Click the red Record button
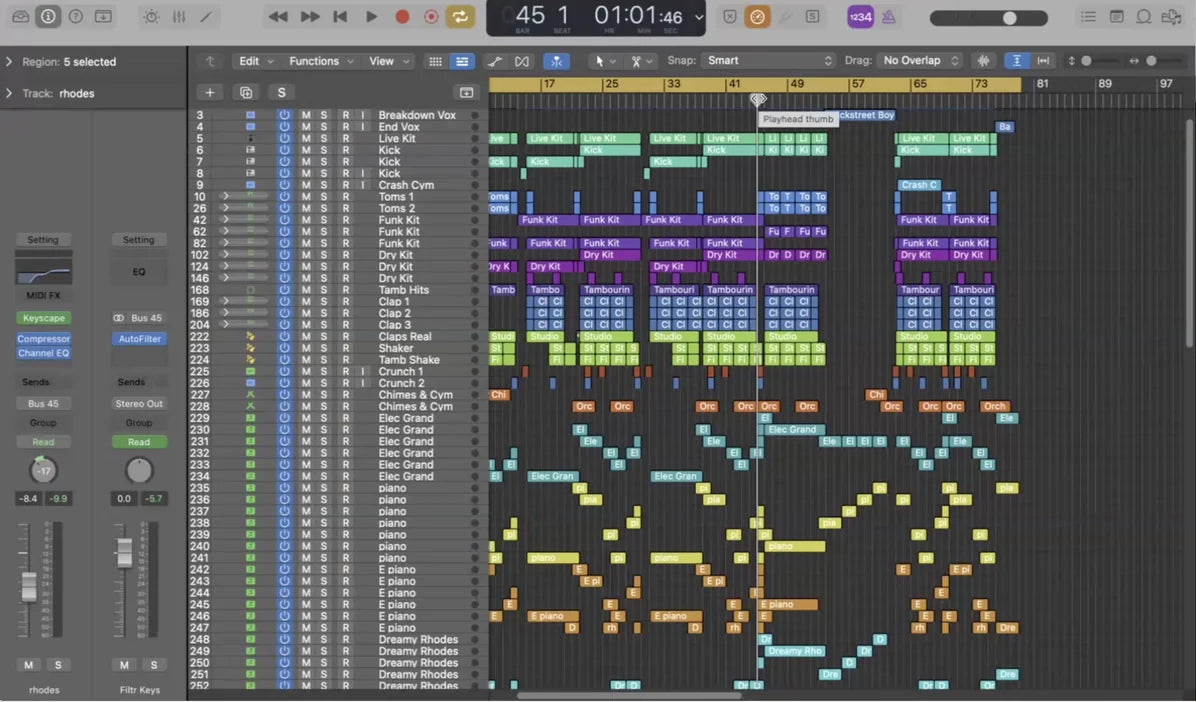This screenshot has width=1196, height=702. point(402,16)
